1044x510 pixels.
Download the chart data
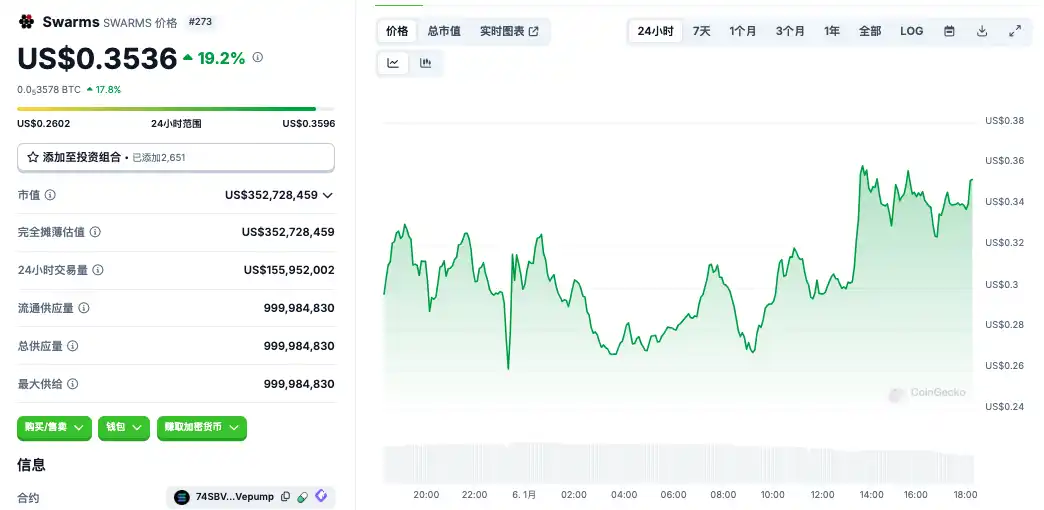[x=982, y=31]
